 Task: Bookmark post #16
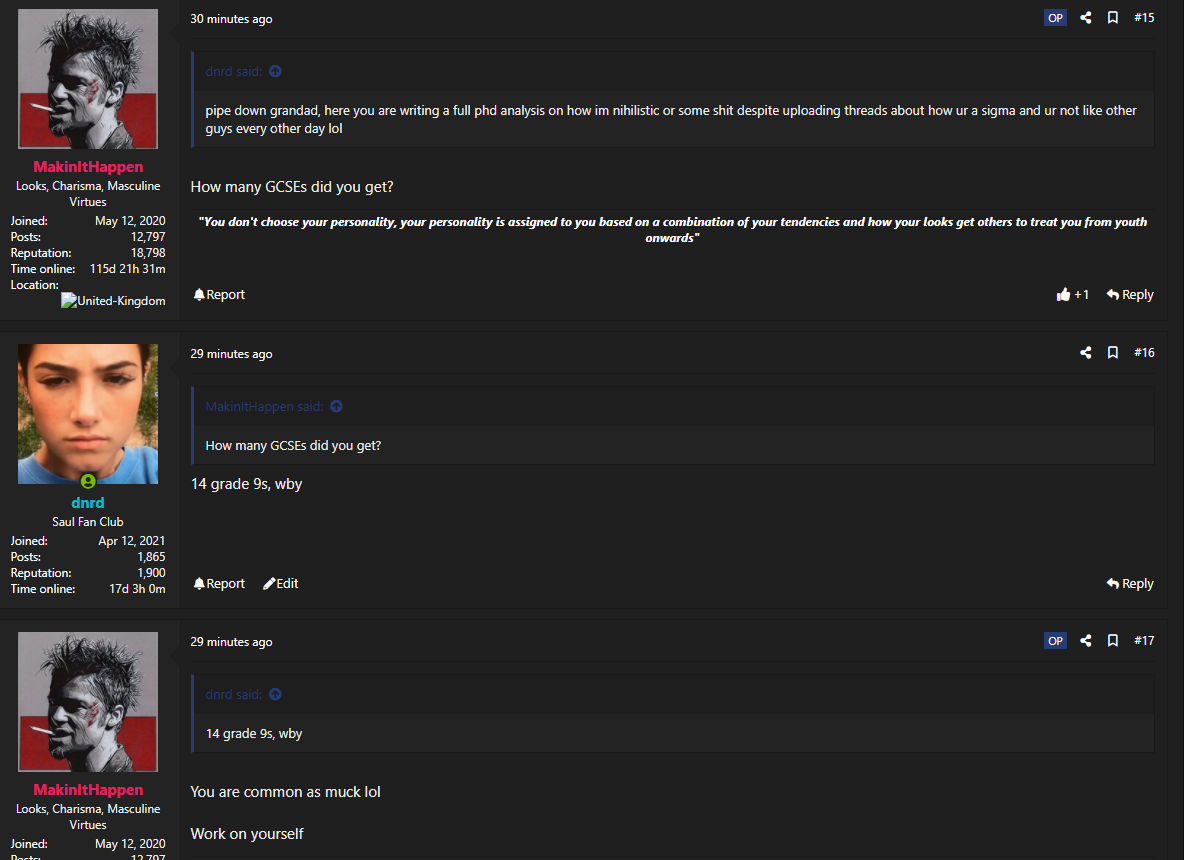click(1112, 353)
